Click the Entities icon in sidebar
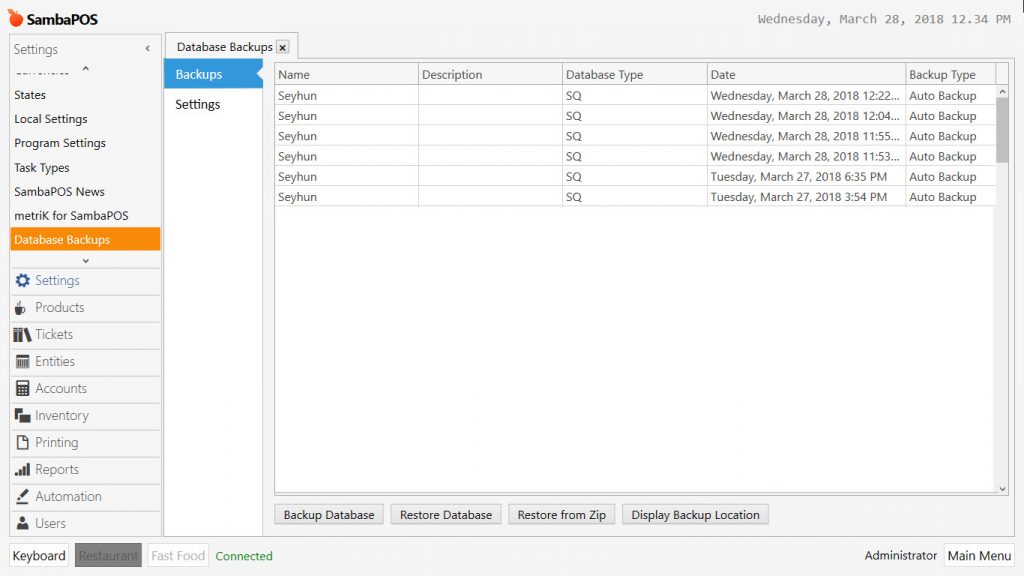Viewport: 1024px width, 576px height. coord(22,361)
